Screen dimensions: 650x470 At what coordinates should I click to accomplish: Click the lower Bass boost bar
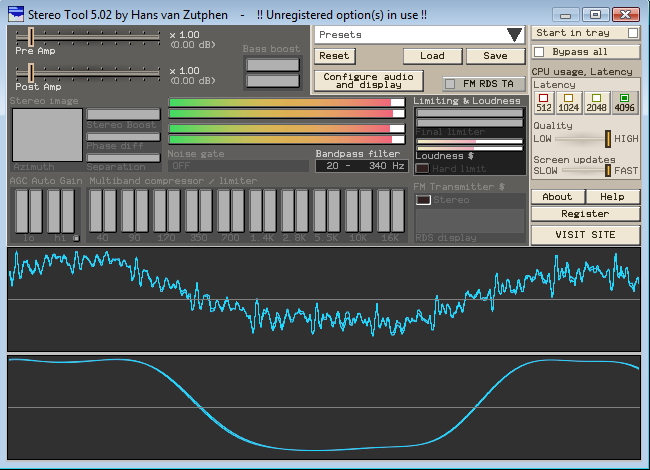coord(272,81)
